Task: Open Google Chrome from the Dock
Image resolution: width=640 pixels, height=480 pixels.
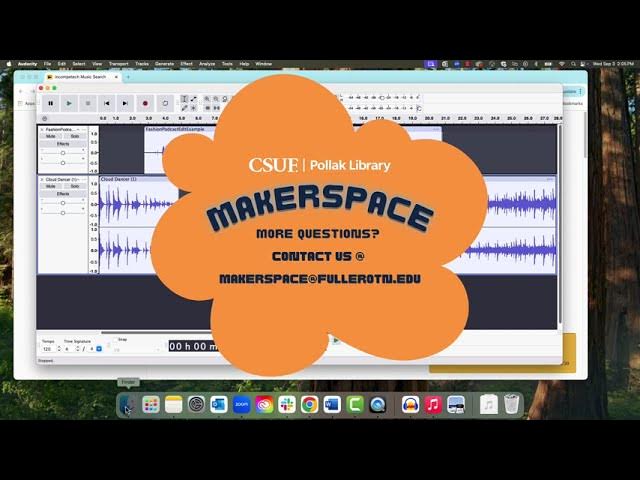Action: click(309, 405)
